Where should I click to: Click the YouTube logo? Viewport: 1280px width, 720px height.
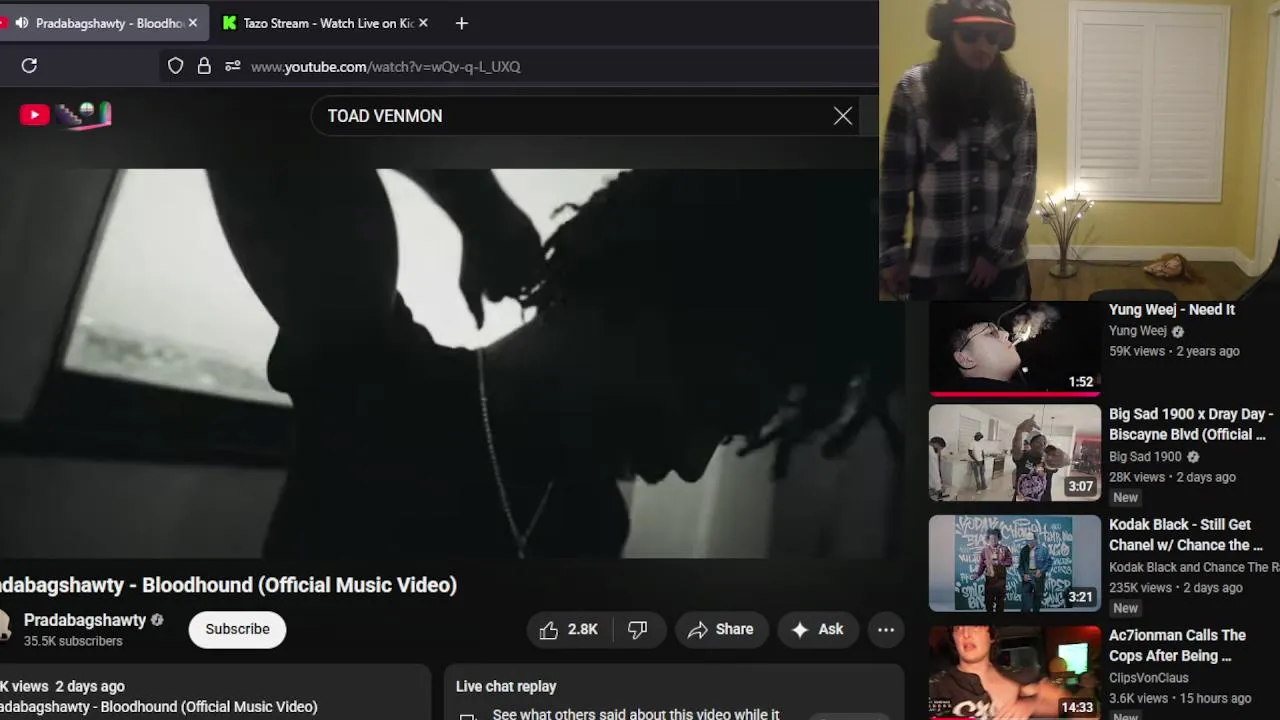[x=34, y=115]
